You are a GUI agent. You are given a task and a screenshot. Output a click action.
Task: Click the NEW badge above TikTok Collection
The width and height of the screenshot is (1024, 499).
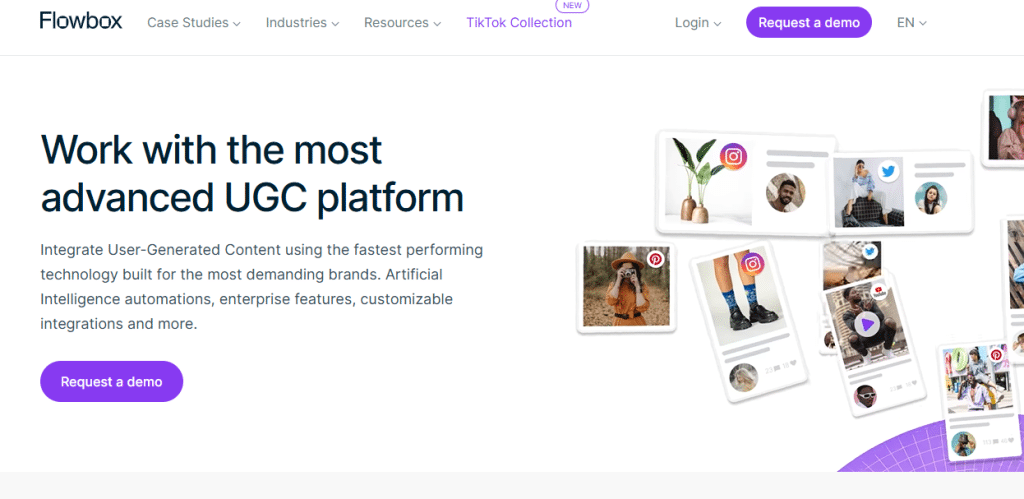click(572, 6)
